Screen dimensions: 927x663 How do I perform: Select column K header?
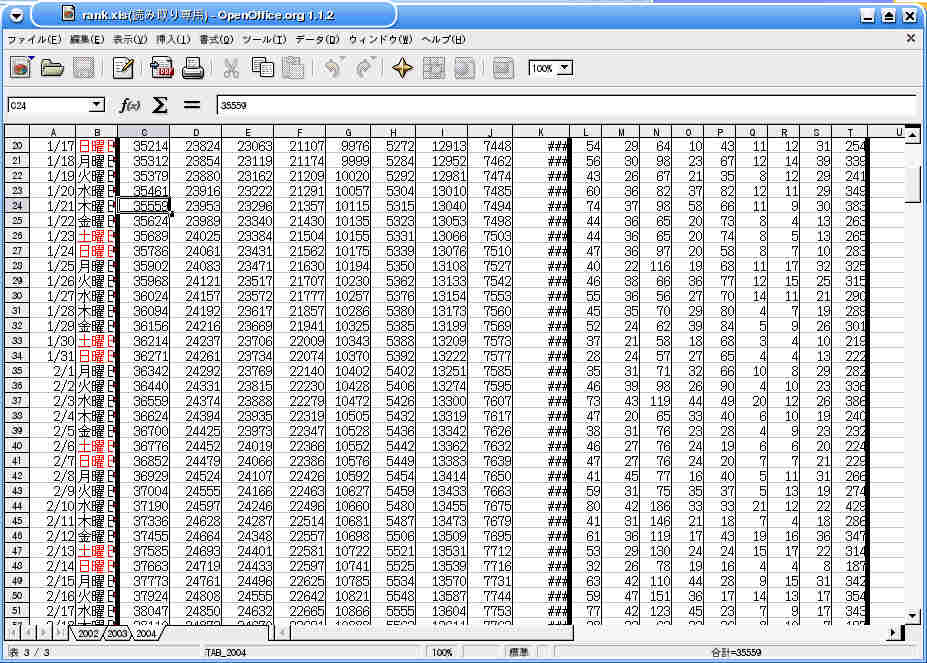540,132
